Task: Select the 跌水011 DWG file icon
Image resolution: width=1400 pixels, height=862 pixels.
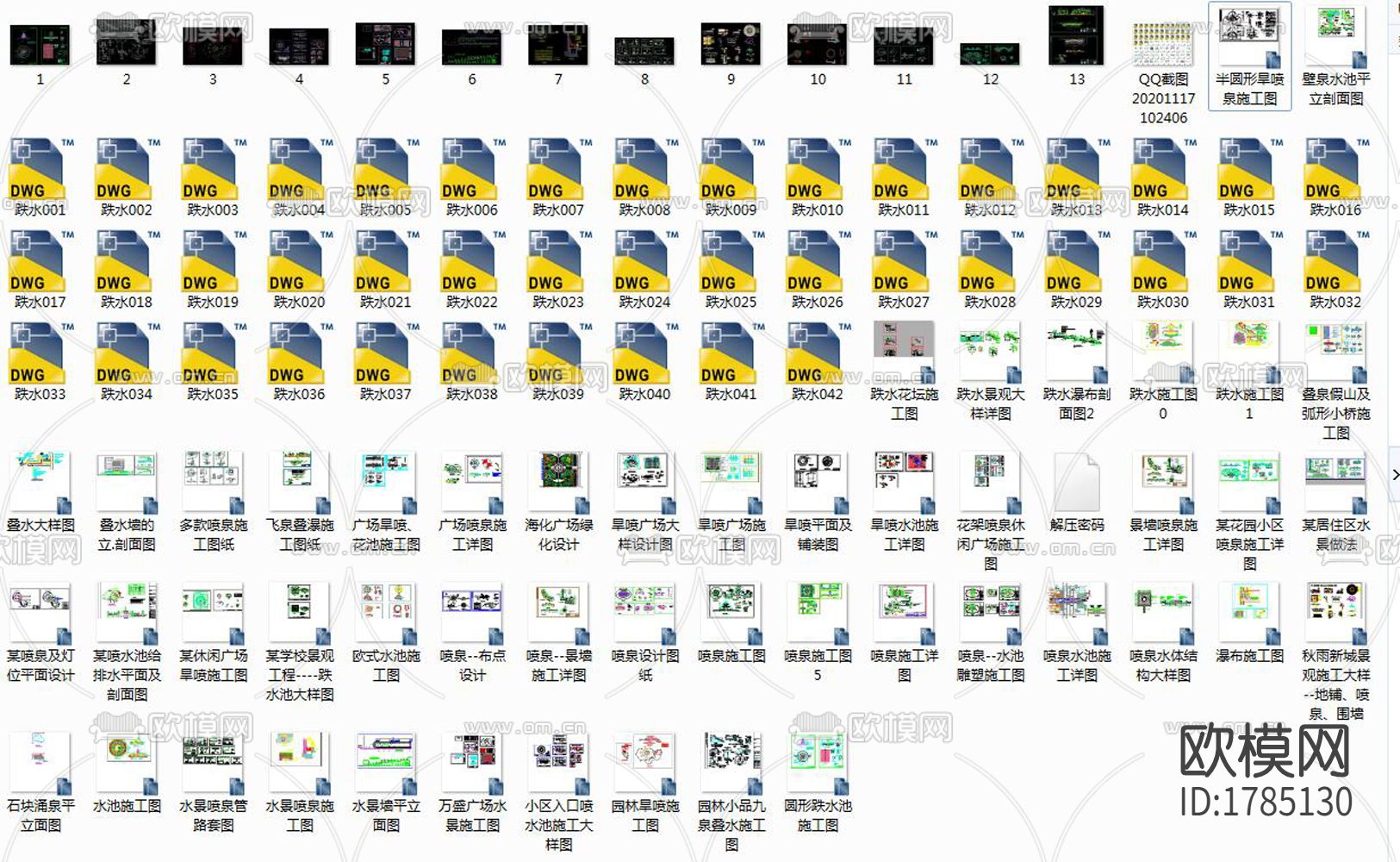Action: (x=904, y=169)
